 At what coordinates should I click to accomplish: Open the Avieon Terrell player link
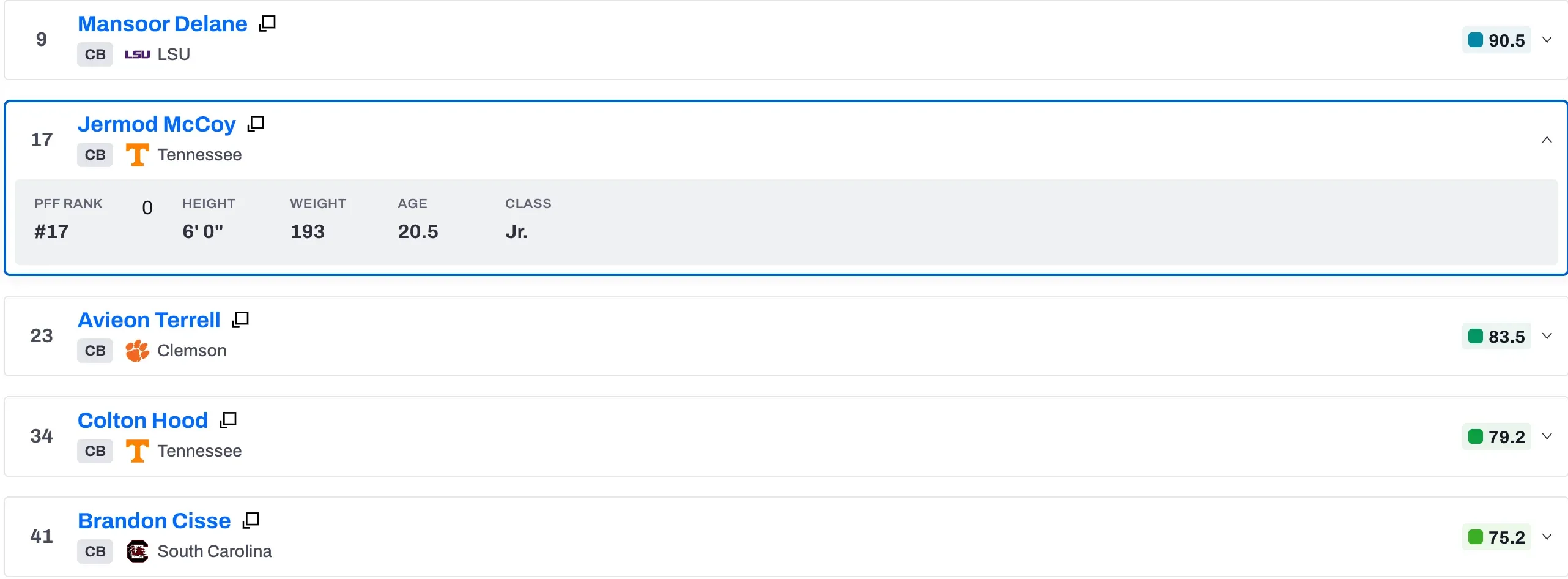tap(149, 320)
